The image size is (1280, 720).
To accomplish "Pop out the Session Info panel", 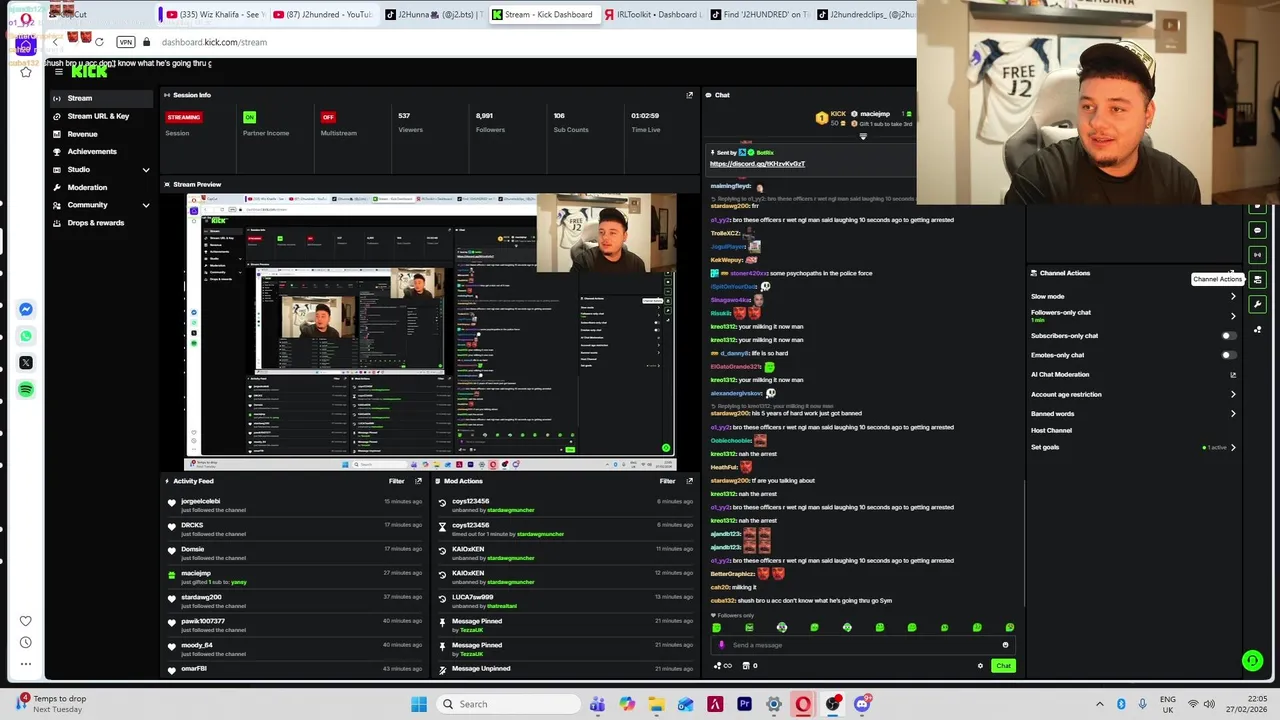I will pyautogui.click(x=689, y=95).
